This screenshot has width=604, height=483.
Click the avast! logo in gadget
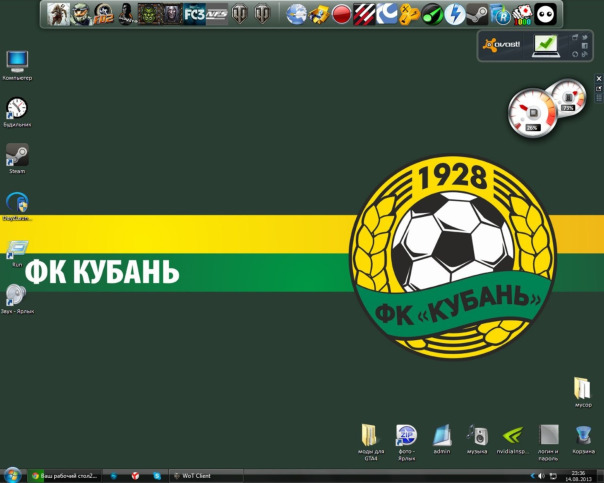502,45
